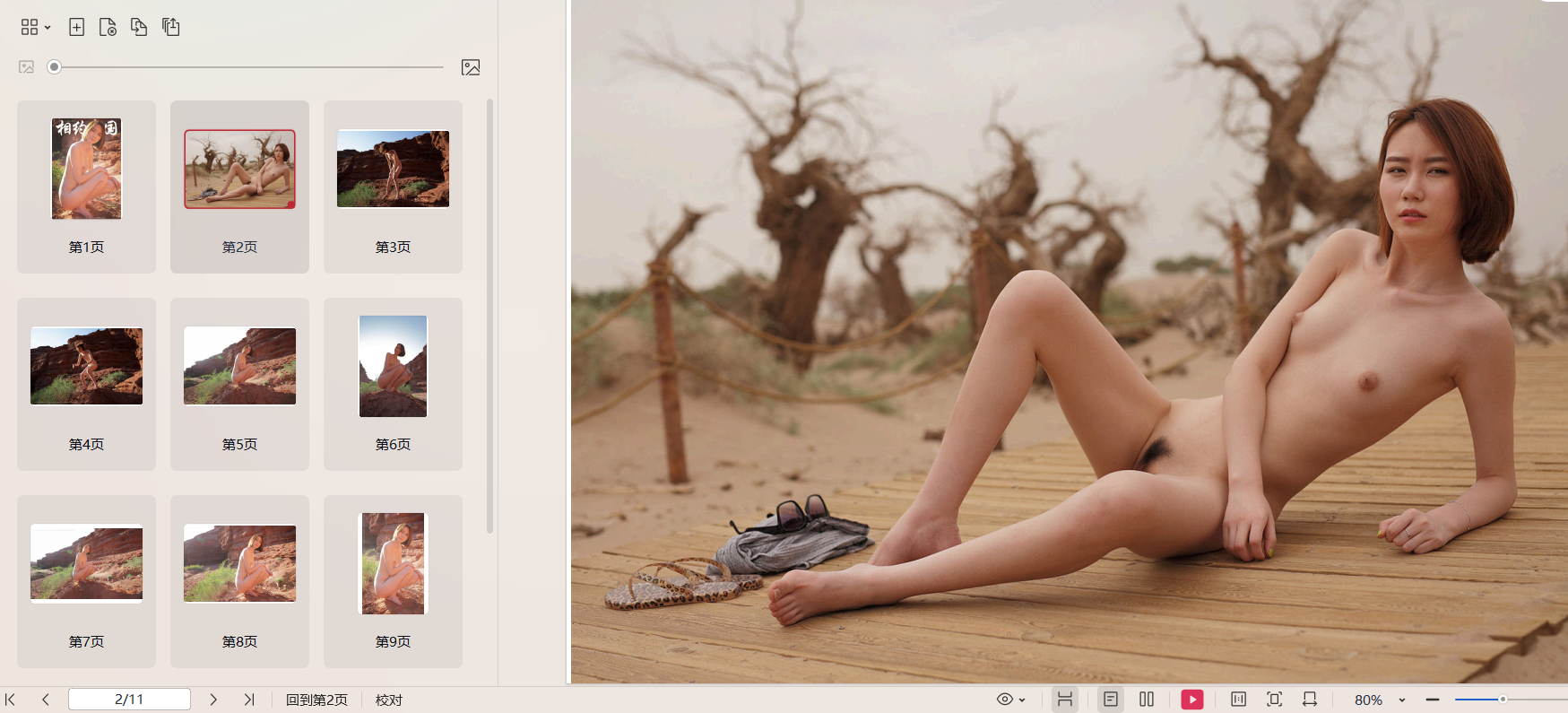Click the 回到第2页 button
This screenshot has width=1568, height=713.
pyautogui.click(x=316, y=700)
